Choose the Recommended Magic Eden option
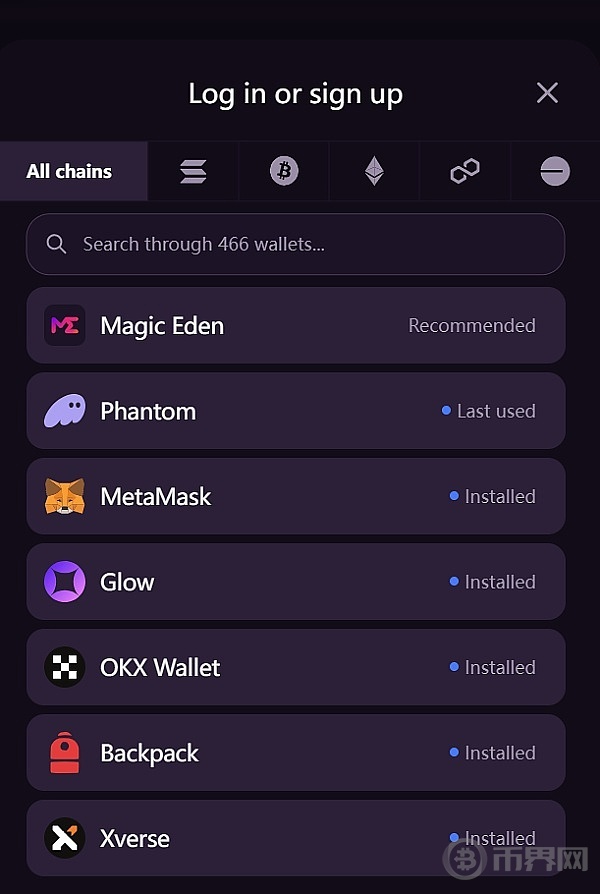The width and height of the screenshot is (600, 894). point(471,326)
